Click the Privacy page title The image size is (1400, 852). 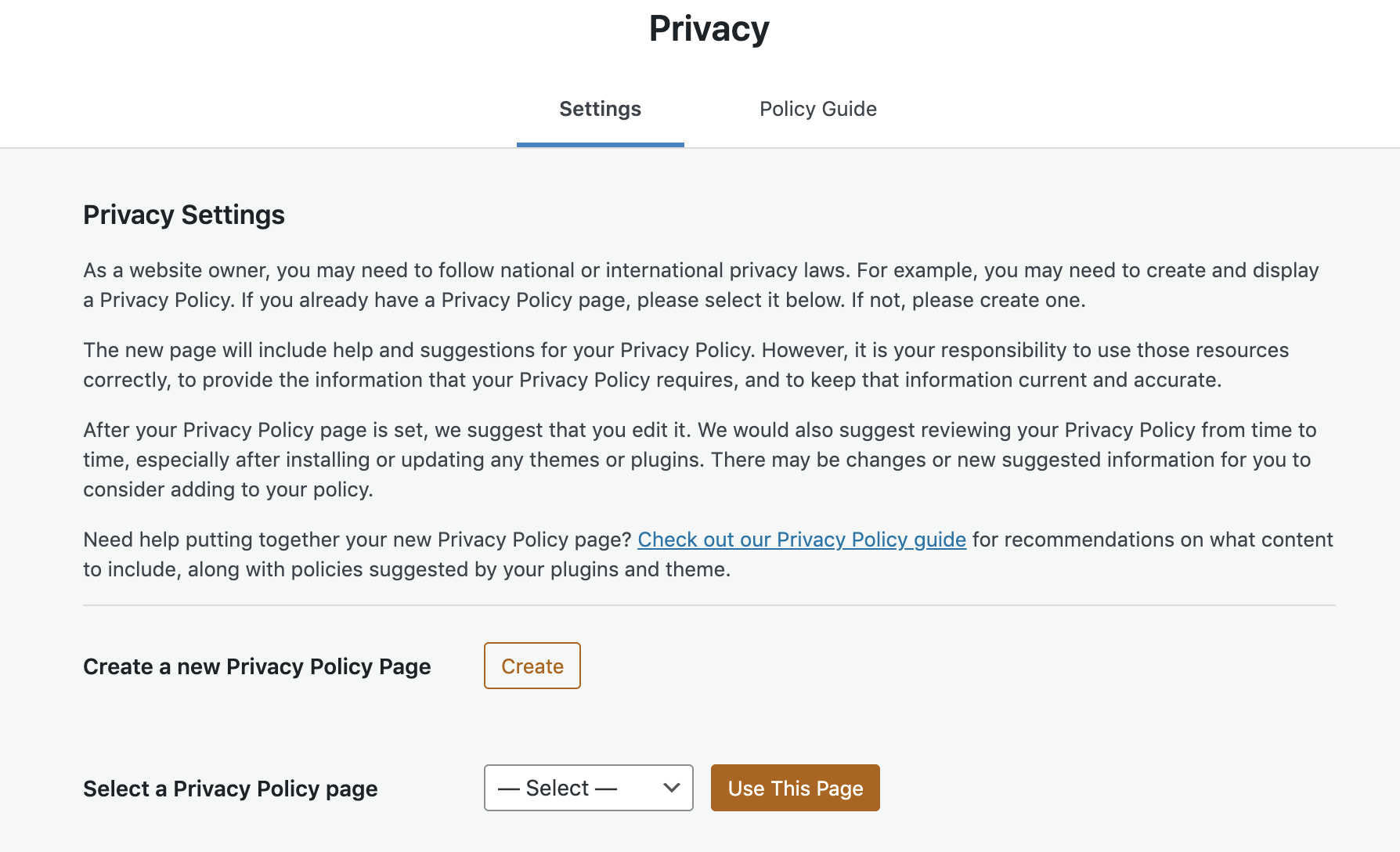[x=709, y=29]
